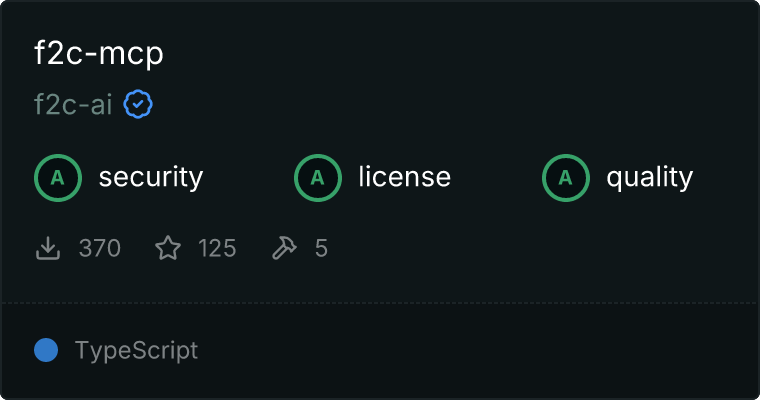Click the TypeScript language label
The height and width of the screenshot is (400, 760).
(x=136, y=351)
